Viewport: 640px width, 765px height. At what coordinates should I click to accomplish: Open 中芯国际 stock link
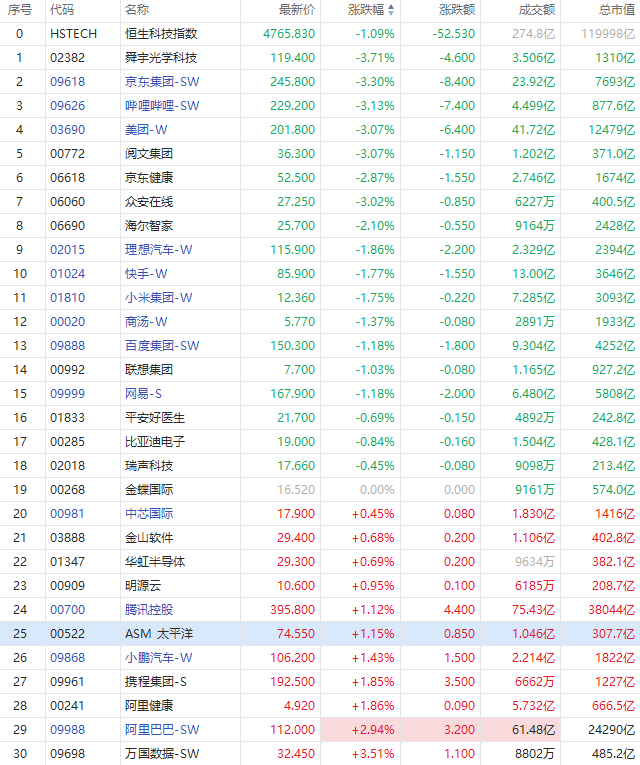149,514
